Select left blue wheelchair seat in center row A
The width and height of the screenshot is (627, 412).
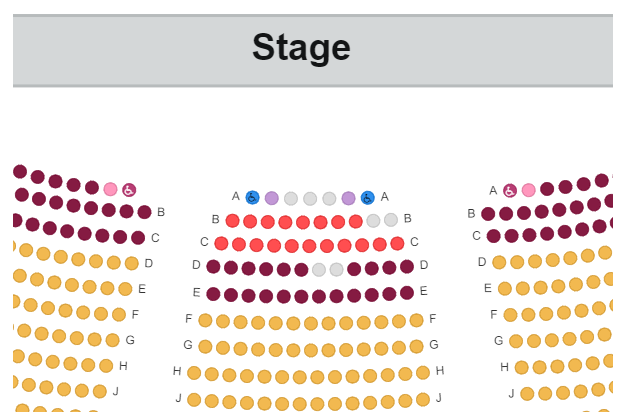point(252,197)
